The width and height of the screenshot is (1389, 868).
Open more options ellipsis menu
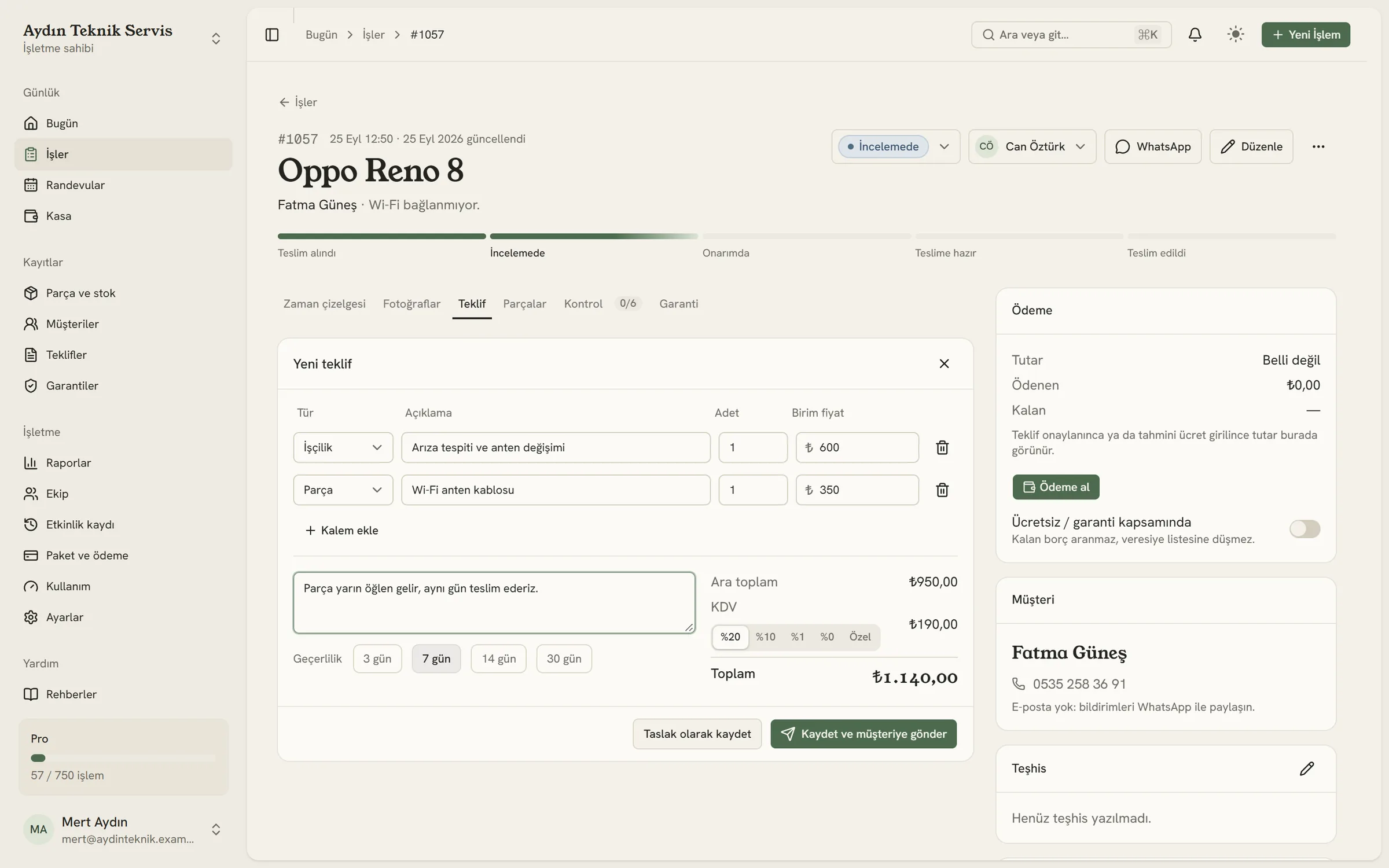tap(1318, 146)
